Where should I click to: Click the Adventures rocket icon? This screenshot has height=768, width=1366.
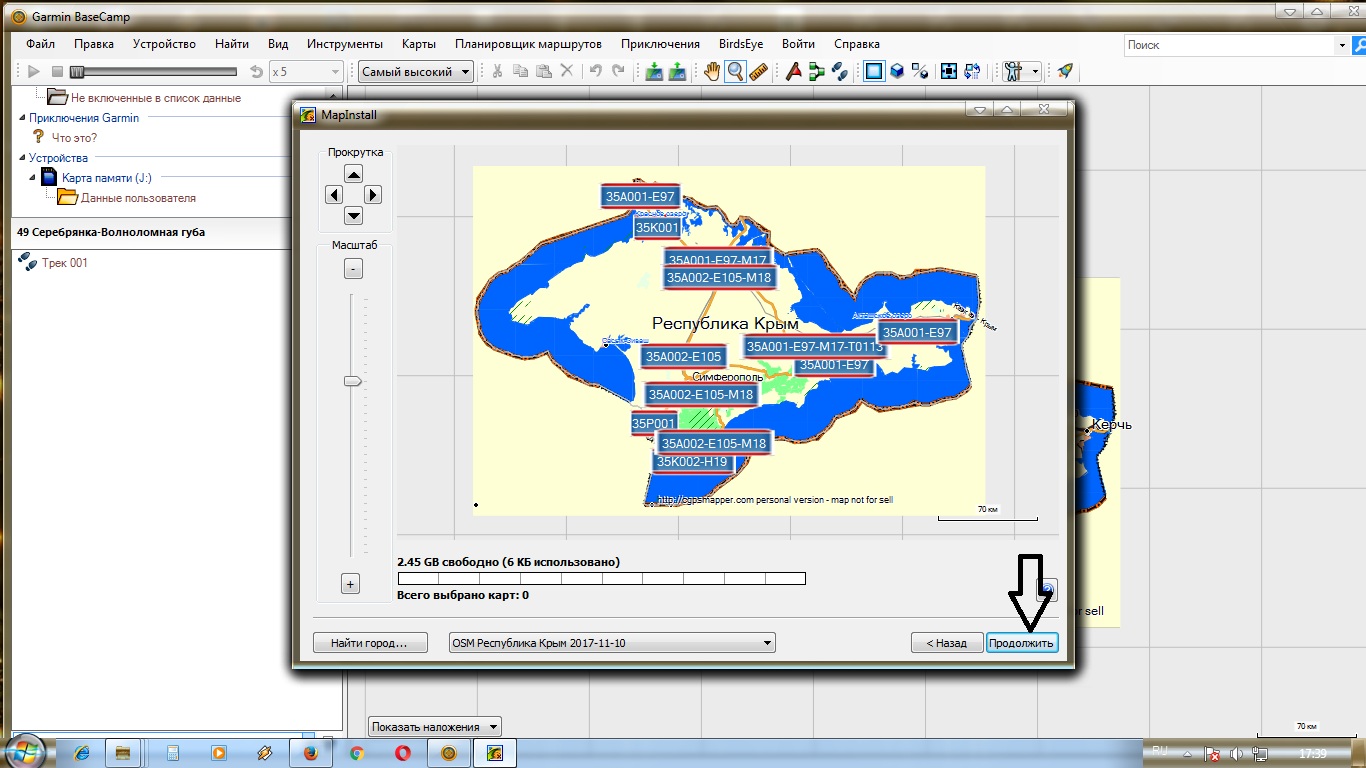pyautogui.click(x=1065, y=71)
